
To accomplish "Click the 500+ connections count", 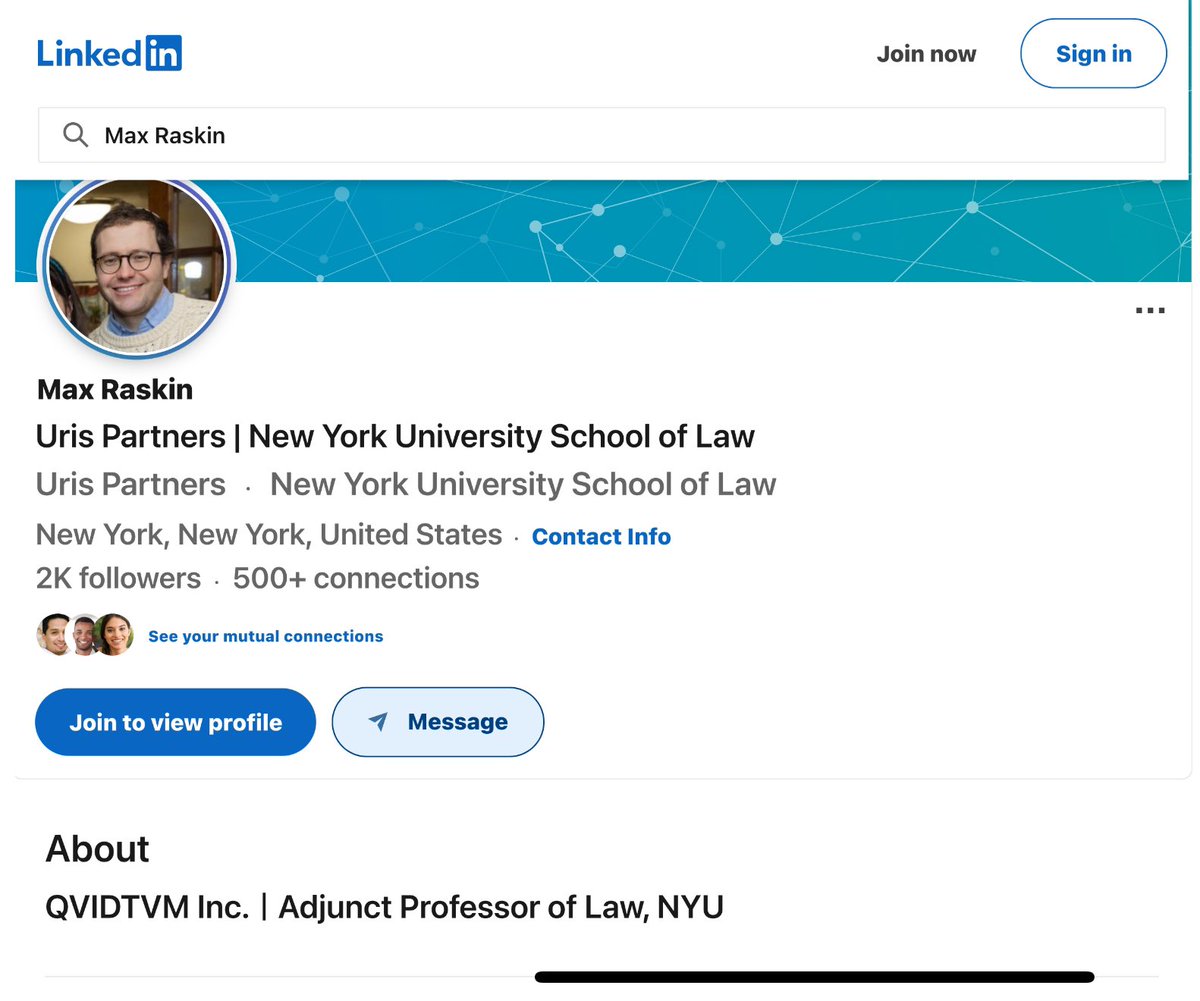I will click(356, 578).
